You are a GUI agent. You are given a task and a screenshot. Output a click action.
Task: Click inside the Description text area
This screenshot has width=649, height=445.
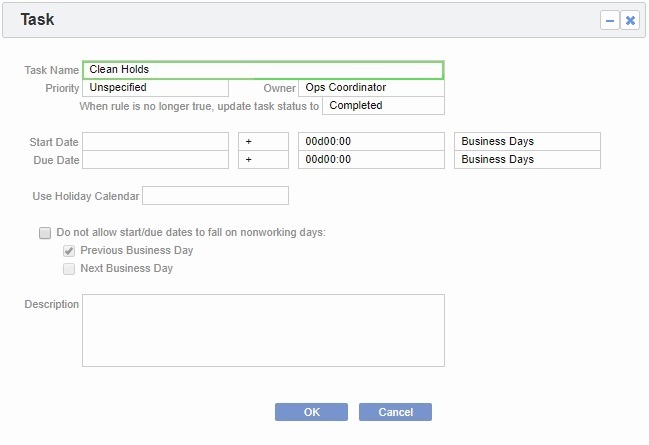click(x=263, y=330)
